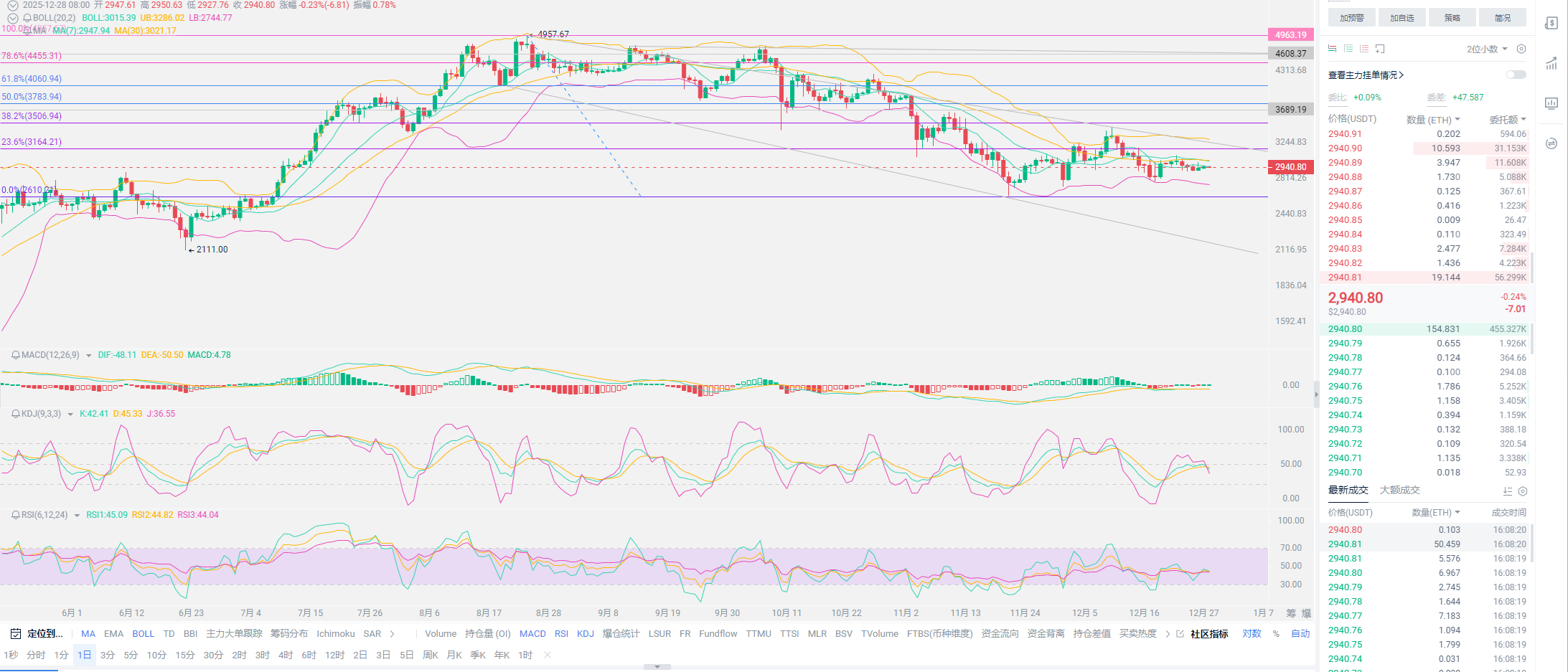The width and height of the screenshot is (1568, 672).
Task: Open the 2位小数 decimal precision dropdown
Action: tap(1486, 49)
